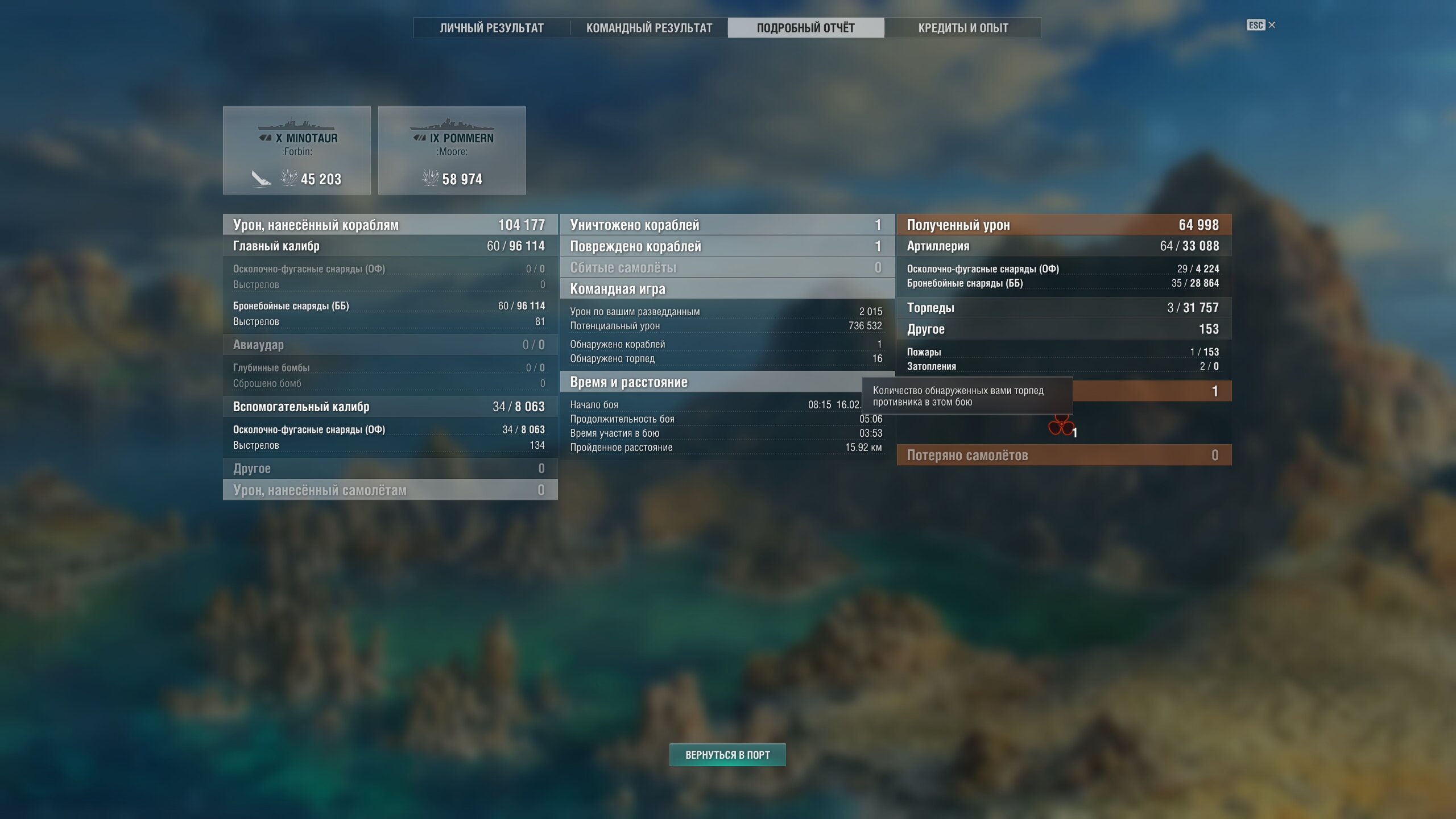Select the Подробный отчёт tab

[805, 28]
